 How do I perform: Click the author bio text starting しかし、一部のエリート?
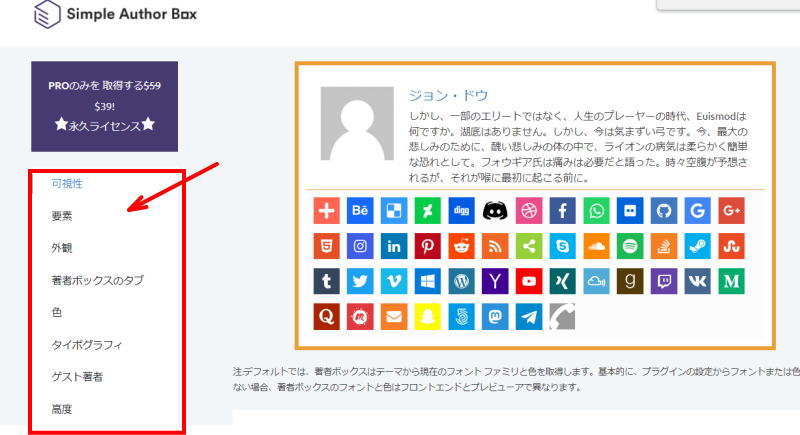click(578, 147)
